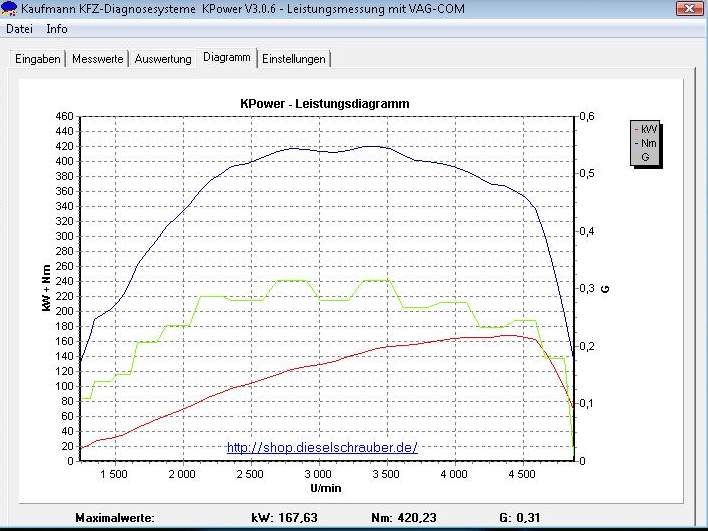Go to the Einstellungen tab

pyautogui.click(x=294, y=59)
